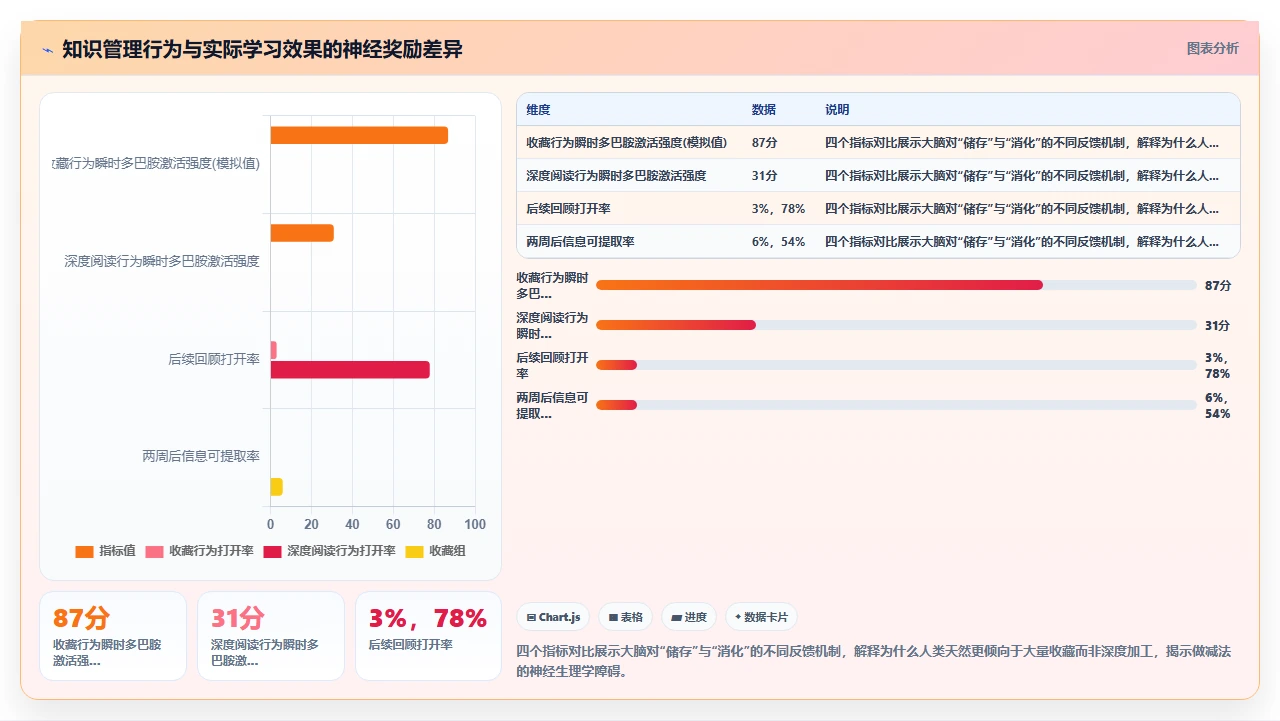This screenshot has height=721, width=1280.
Task: Click the 3%, 78% table cell
Action: pyautogui.click(x=778, y=208)
